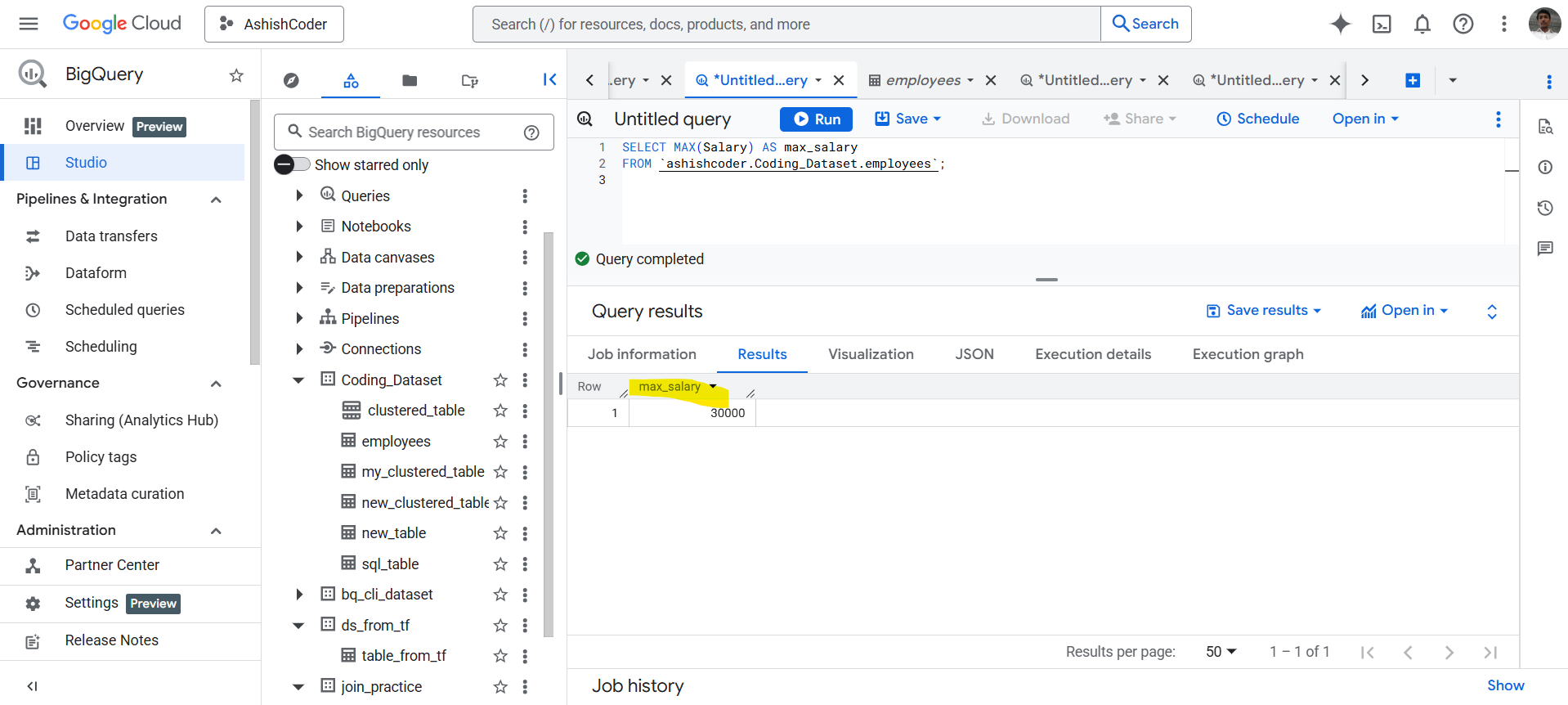The image size is (1568, 705).
Task: Pin BigQuery with the star icon
Action: (236, 75)
